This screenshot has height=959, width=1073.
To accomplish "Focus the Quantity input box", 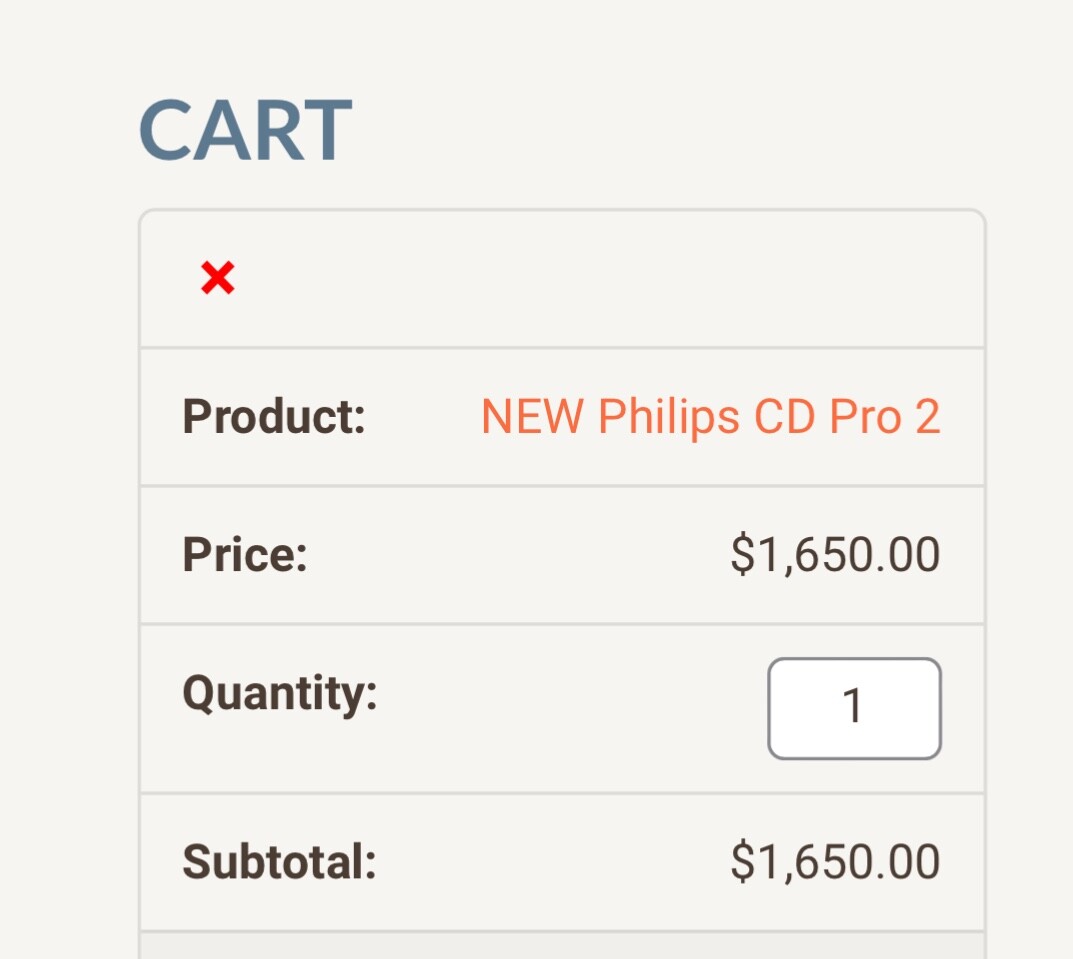I will pyautogui.click(x=854, y=708).
